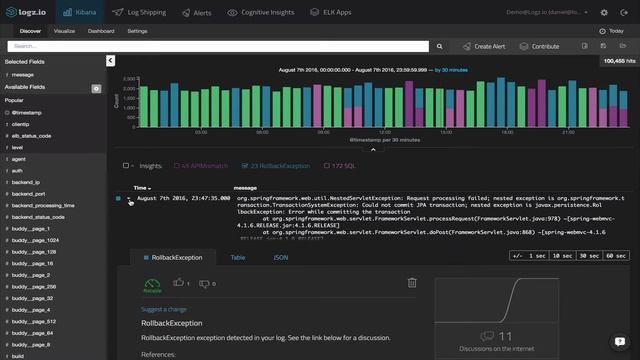This screenshot has height=360, width=640.
Task: Sort by the Time column arrow
Action: (149, 189)
